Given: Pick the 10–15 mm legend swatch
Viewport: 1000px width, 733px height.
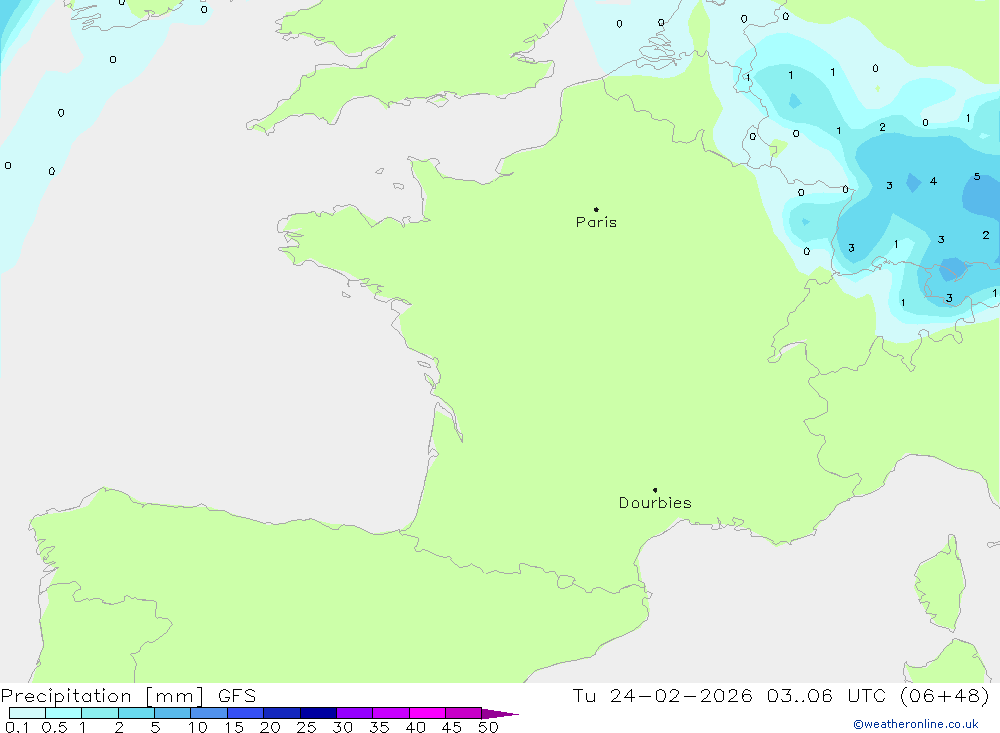Looking at the screenshot, I should point(209,713).
